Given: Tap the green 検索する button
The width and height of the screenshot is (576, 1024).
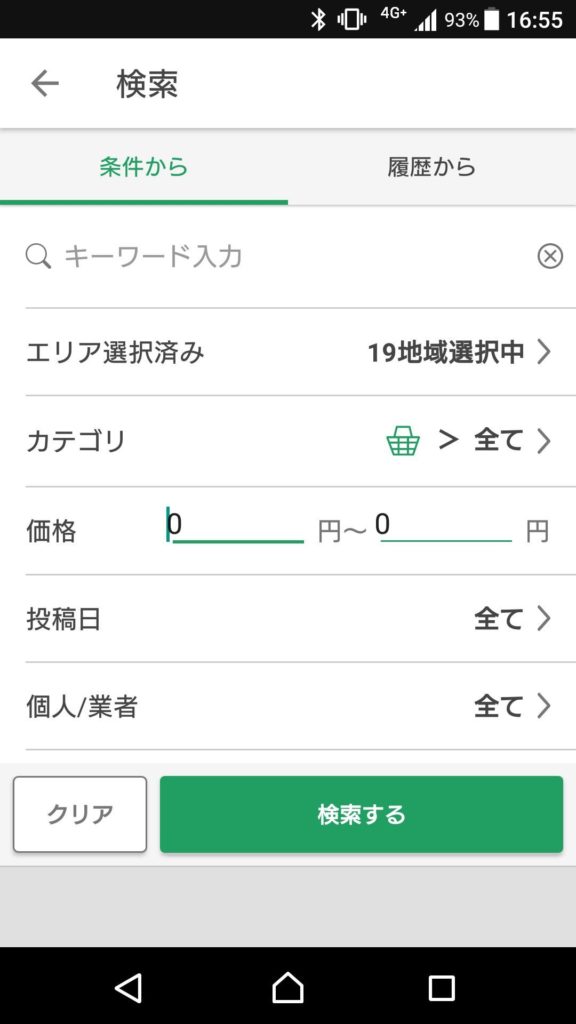Looking at the screenshot, I should tap(361, 814).
